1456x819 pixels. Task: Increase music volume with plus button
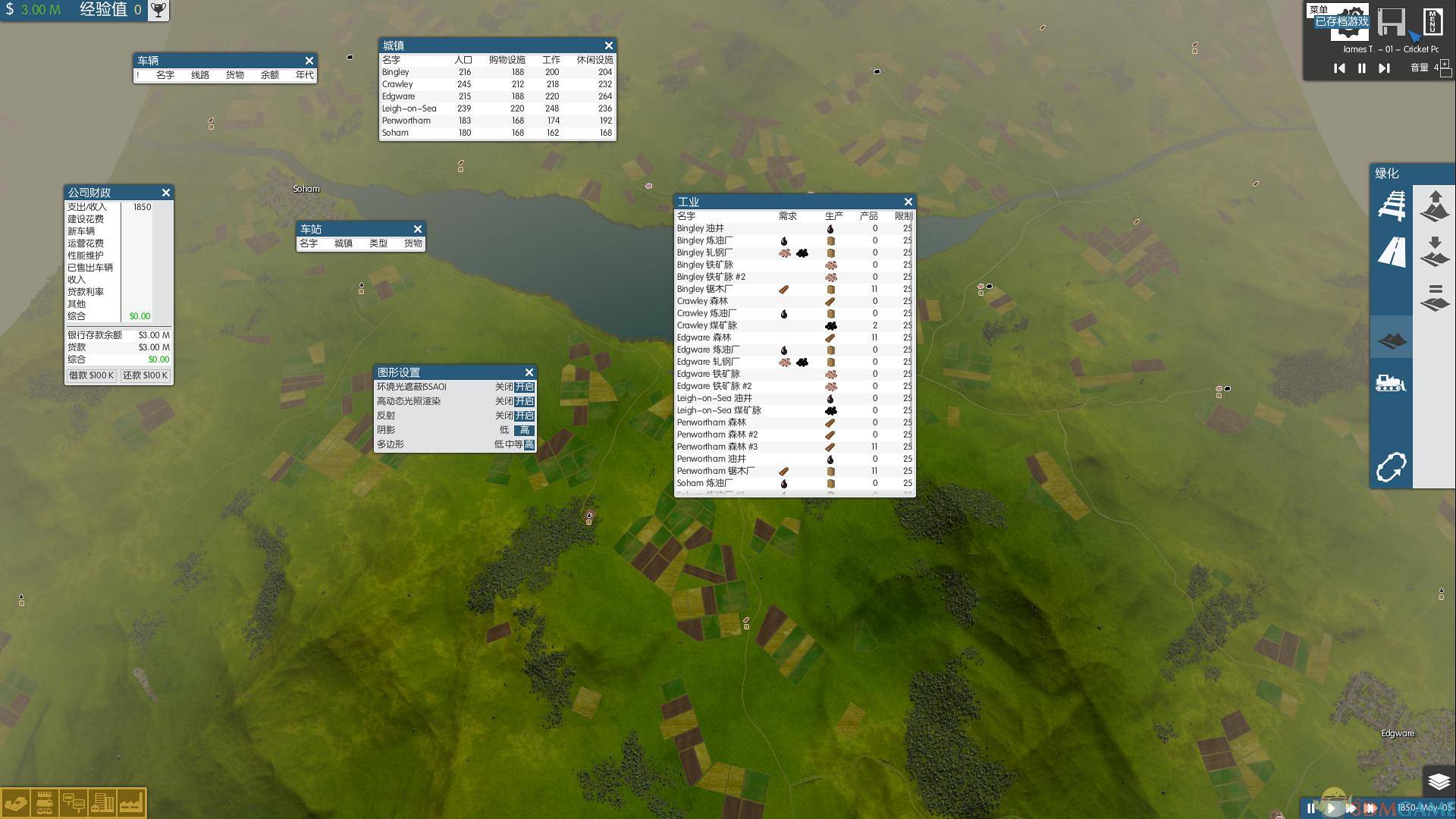tap(1446, 64)
